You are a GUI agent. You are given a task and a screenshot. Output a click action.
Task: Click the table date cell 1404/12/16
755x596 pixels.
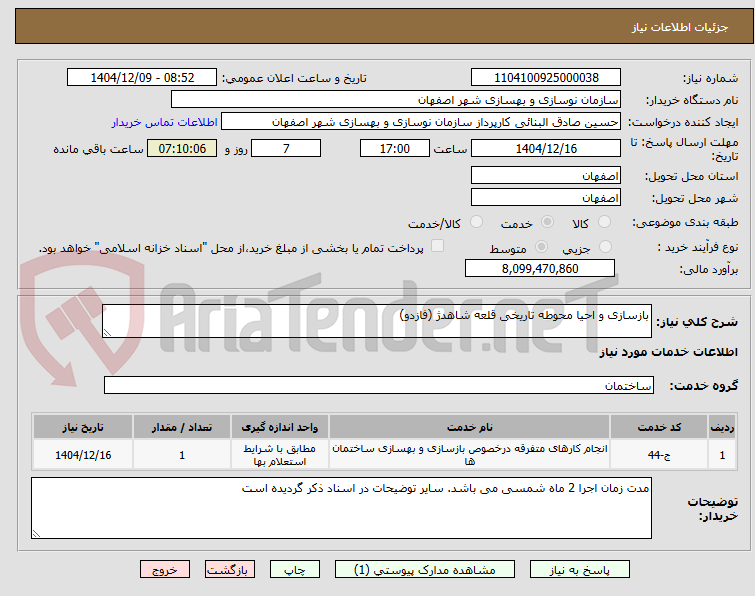click(83, 455)
